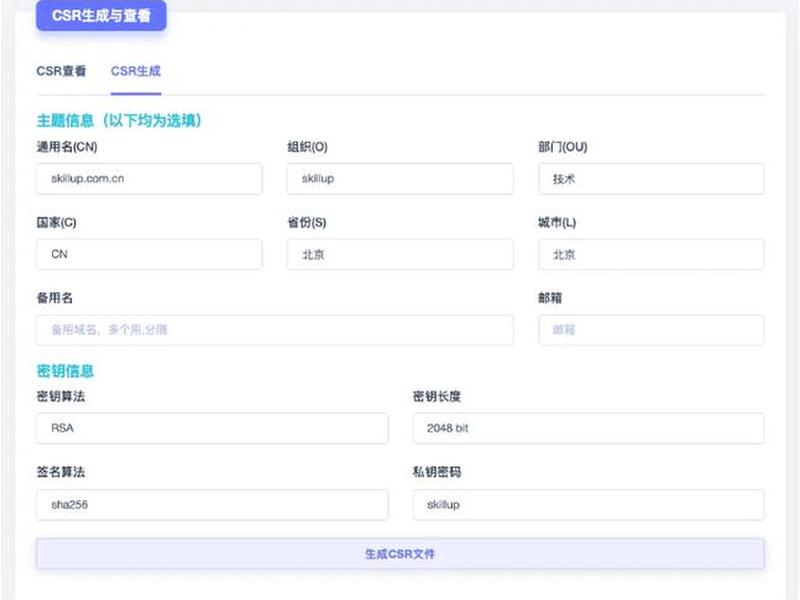Click the 签名算法 label
Screen dimensions: 800x600
61,472
